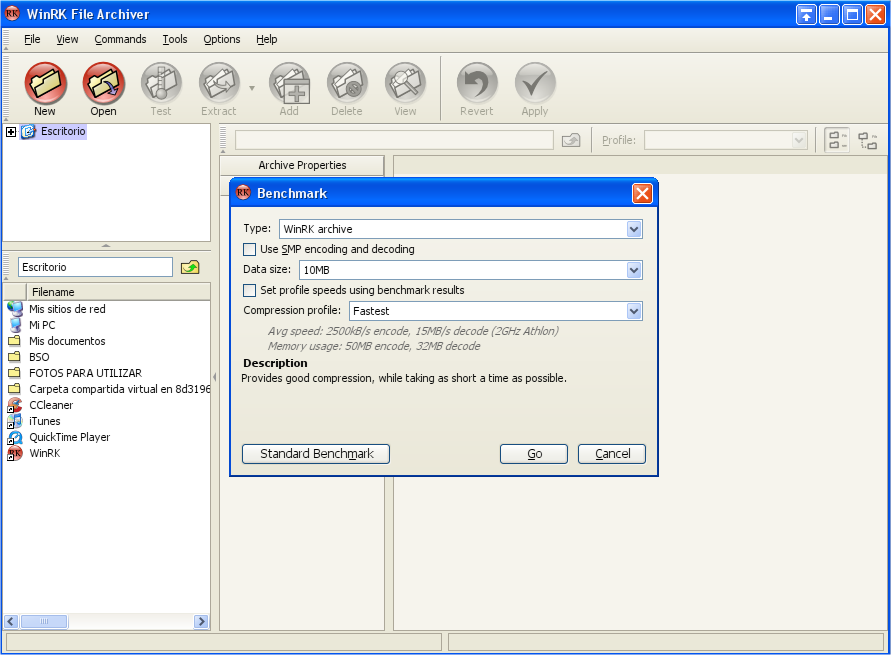This screenshot has height=655, width=891.
Task: Click the Go button
Action: point(534,454)
